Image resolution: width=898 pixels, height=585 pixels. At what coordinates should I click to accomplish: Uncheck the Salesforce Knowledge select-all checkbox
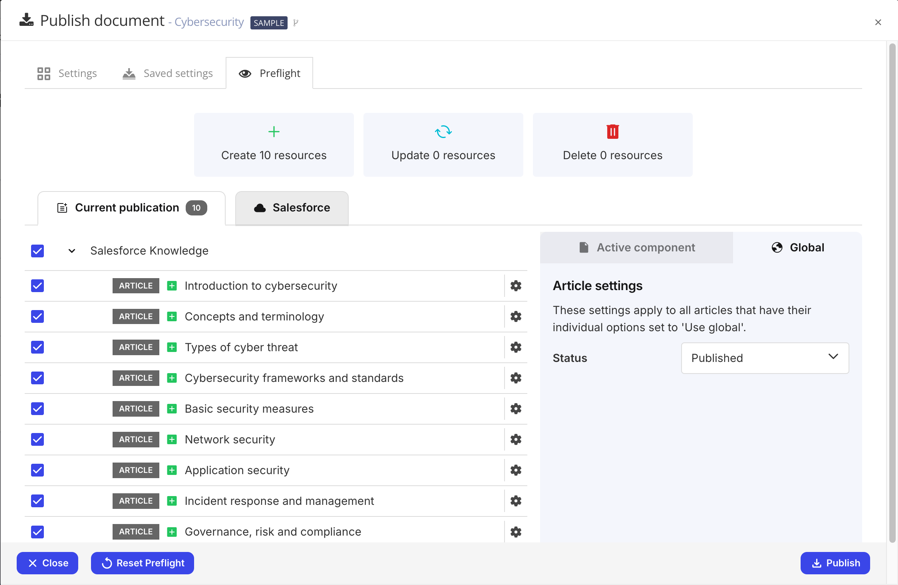point(37,251)
